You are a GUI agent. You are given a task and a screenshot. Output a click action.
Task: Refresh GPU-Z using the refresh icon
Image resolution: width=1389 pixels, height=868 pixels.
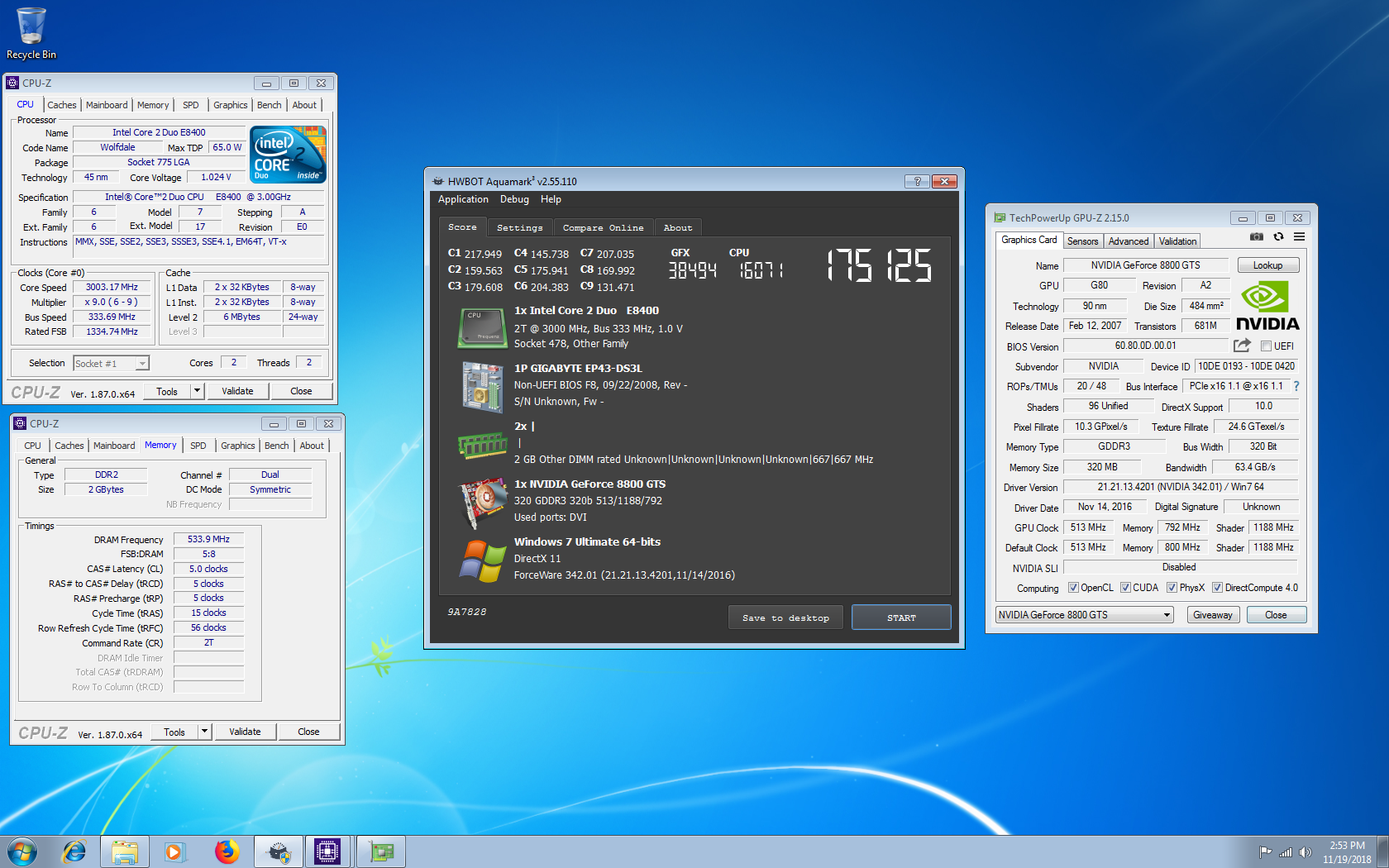[1278, 236]
